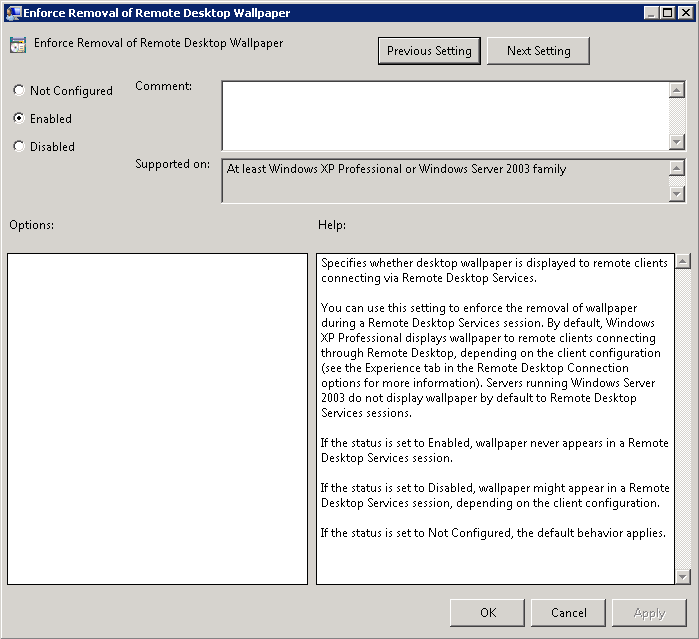Click the Help paragraph about Not Configured
The height and width of the screenshot is (639, 699).
point(493,533)
